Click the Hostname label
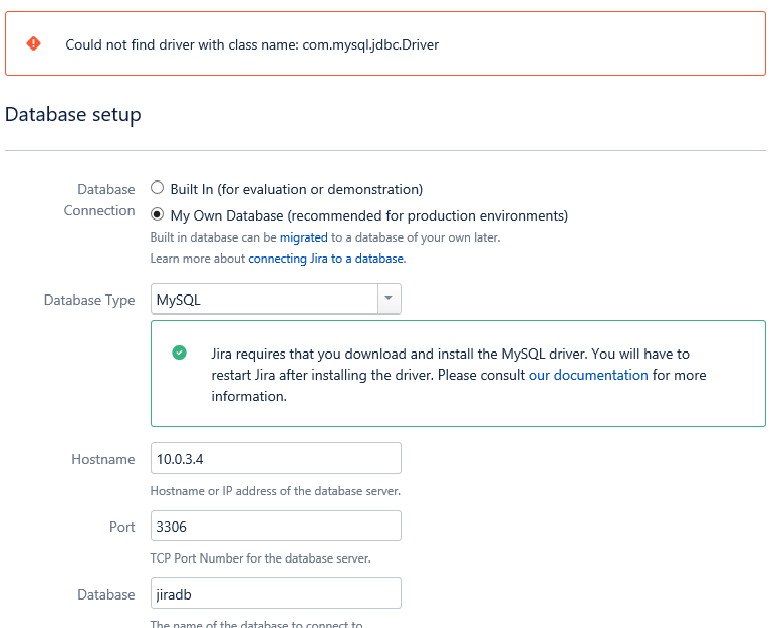775x628 pixels. [103, 460]
